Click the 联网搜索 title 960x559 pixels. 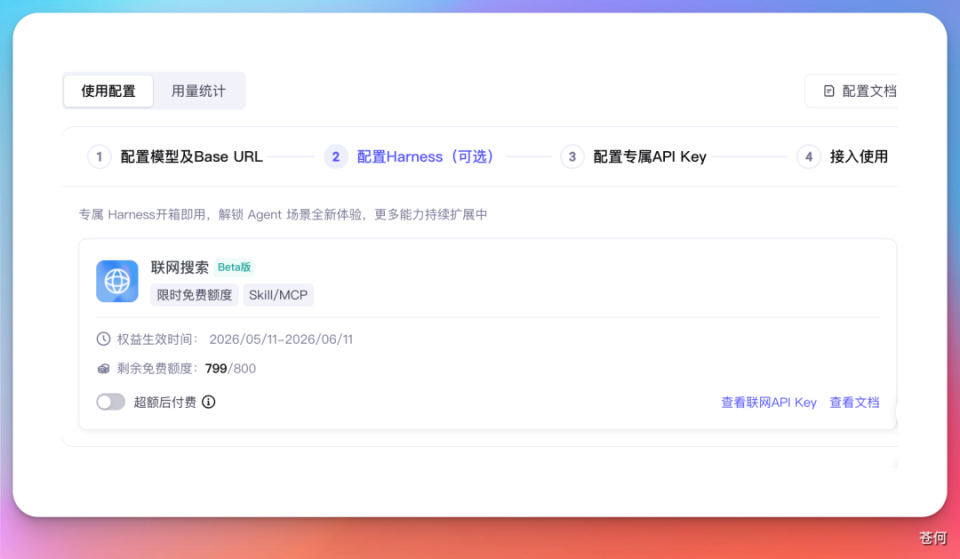pyautogui.click(x=179, y=267)
